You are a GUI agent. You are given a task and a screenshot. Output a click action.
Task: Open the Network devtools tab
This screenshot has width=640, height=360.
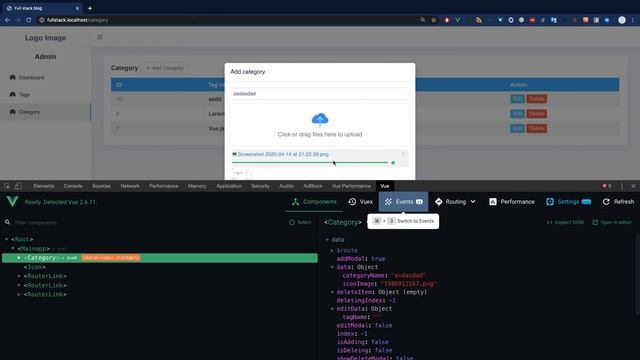tap(130, 186)
